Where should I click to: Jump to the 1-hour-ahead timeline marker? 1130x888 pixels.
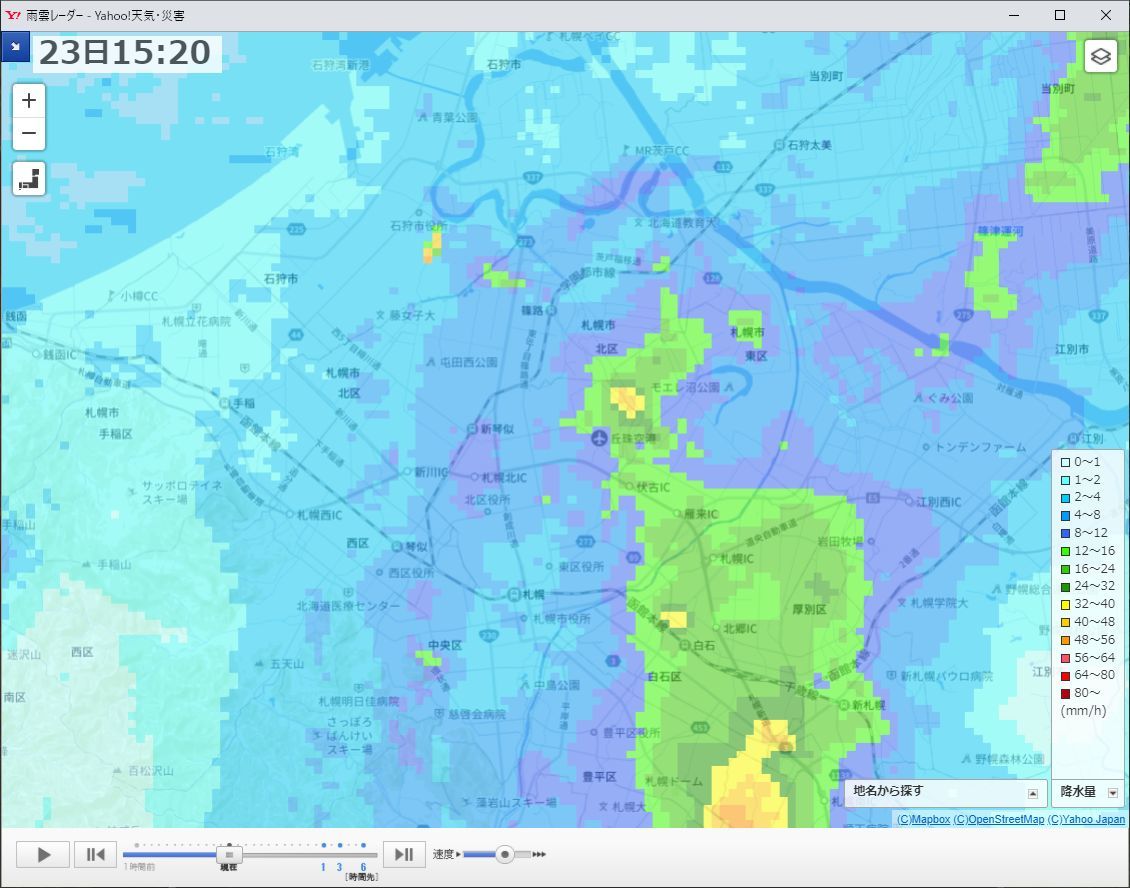click(324, 867)
